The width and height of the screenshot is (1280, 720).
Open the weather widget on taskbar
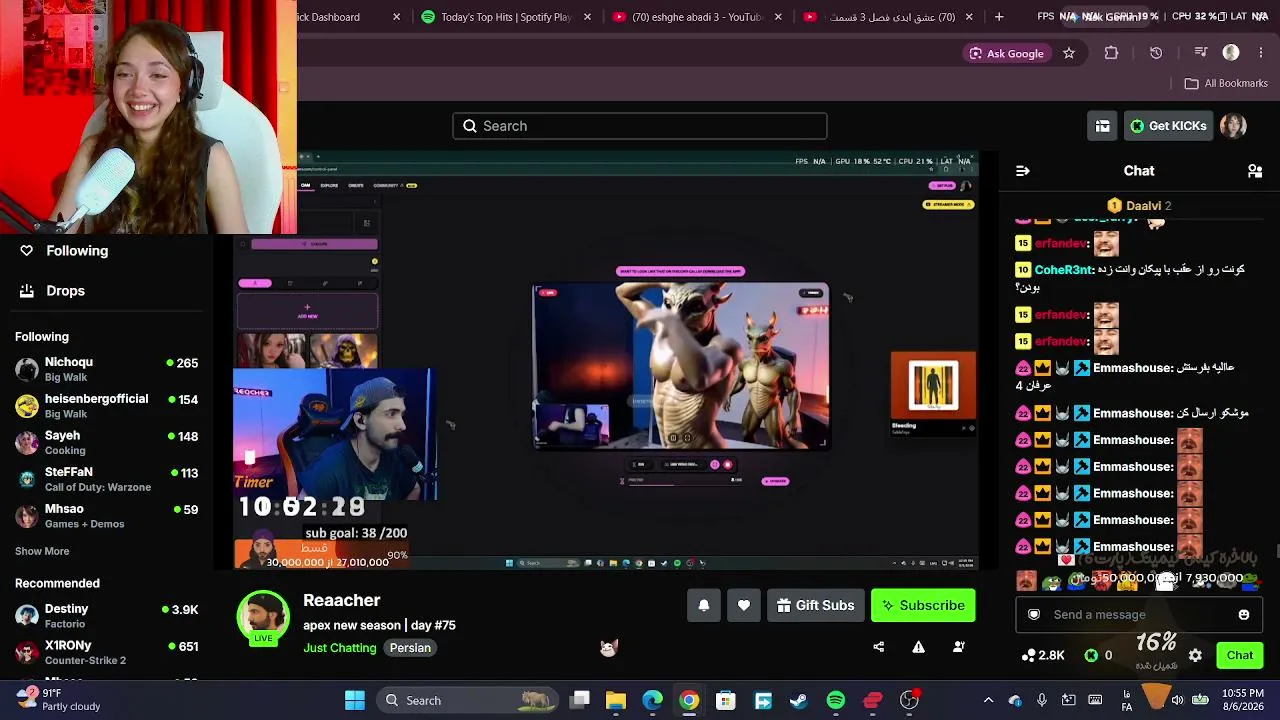(58, 700)
